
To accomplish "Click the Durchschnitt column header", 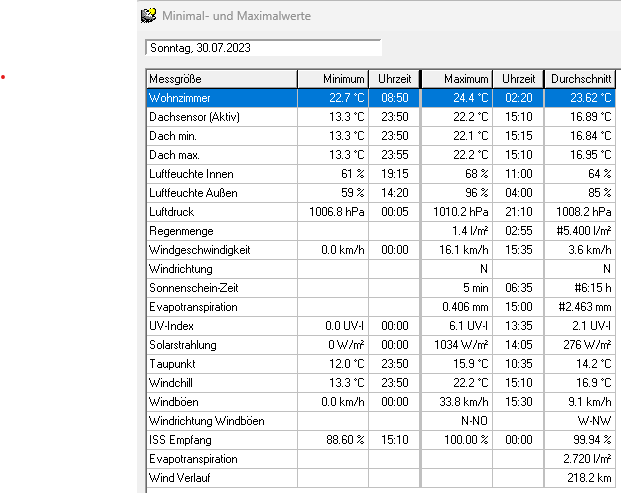I will pos(580,79).
